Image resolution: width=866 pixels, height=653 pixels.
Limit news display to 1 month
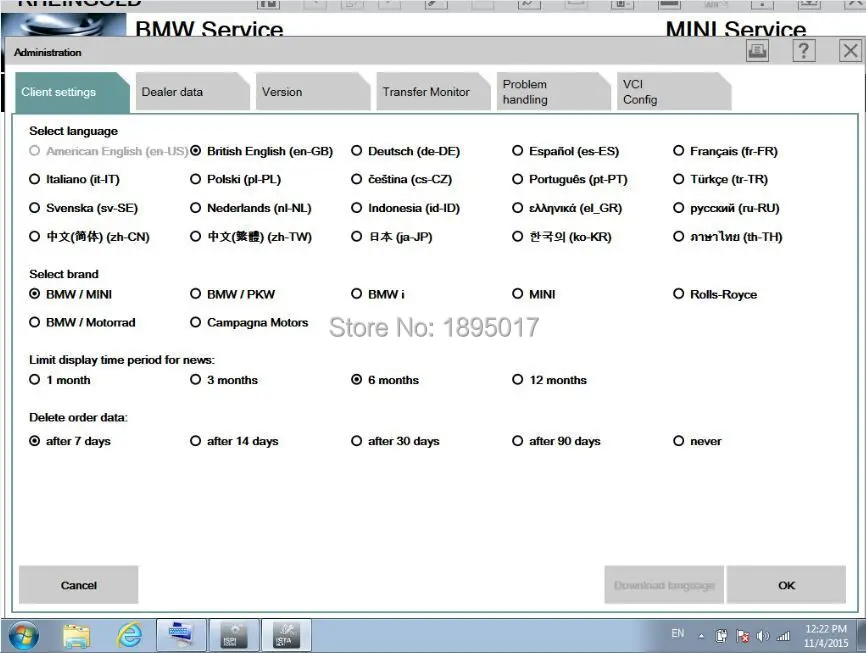click(60, 380)
